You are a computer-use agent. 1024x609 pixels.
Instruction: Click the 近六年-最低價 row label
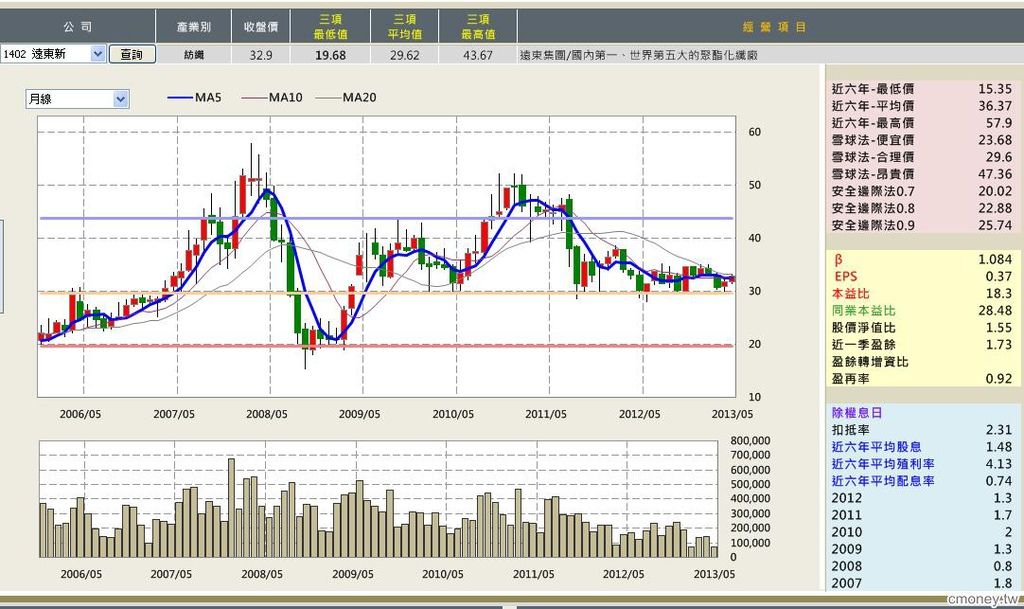point(873,89)
